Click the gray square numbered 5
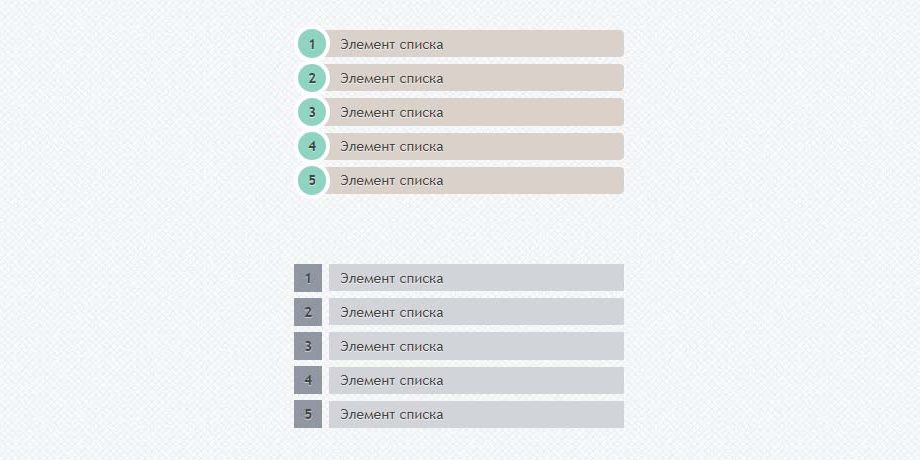This screenshot has width=920, height=460. click(308, 414)
